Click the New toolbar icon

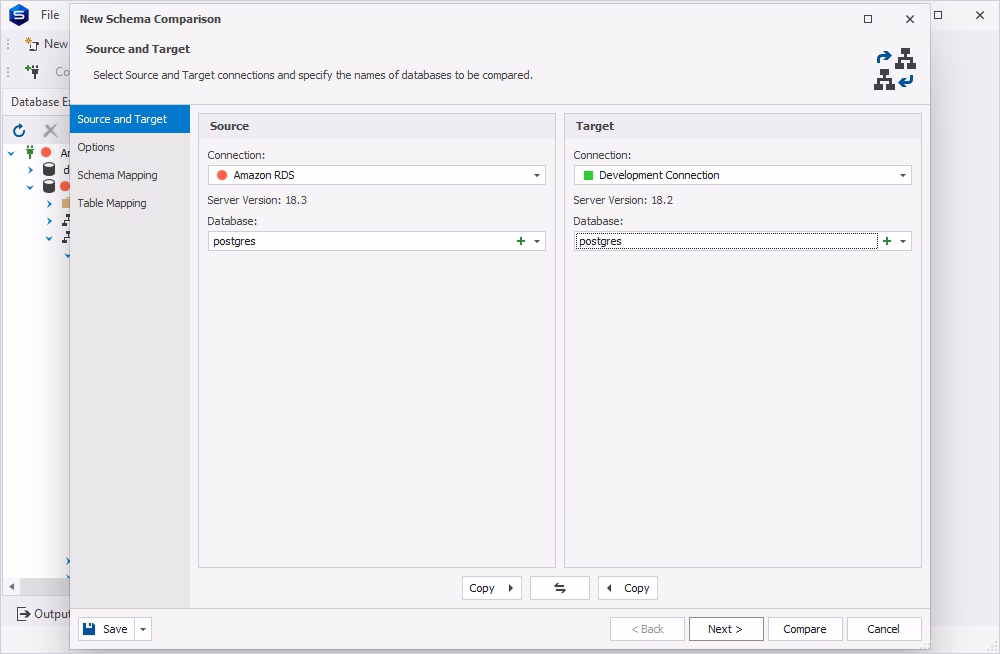pyautogui.click(x=32, y=44)
